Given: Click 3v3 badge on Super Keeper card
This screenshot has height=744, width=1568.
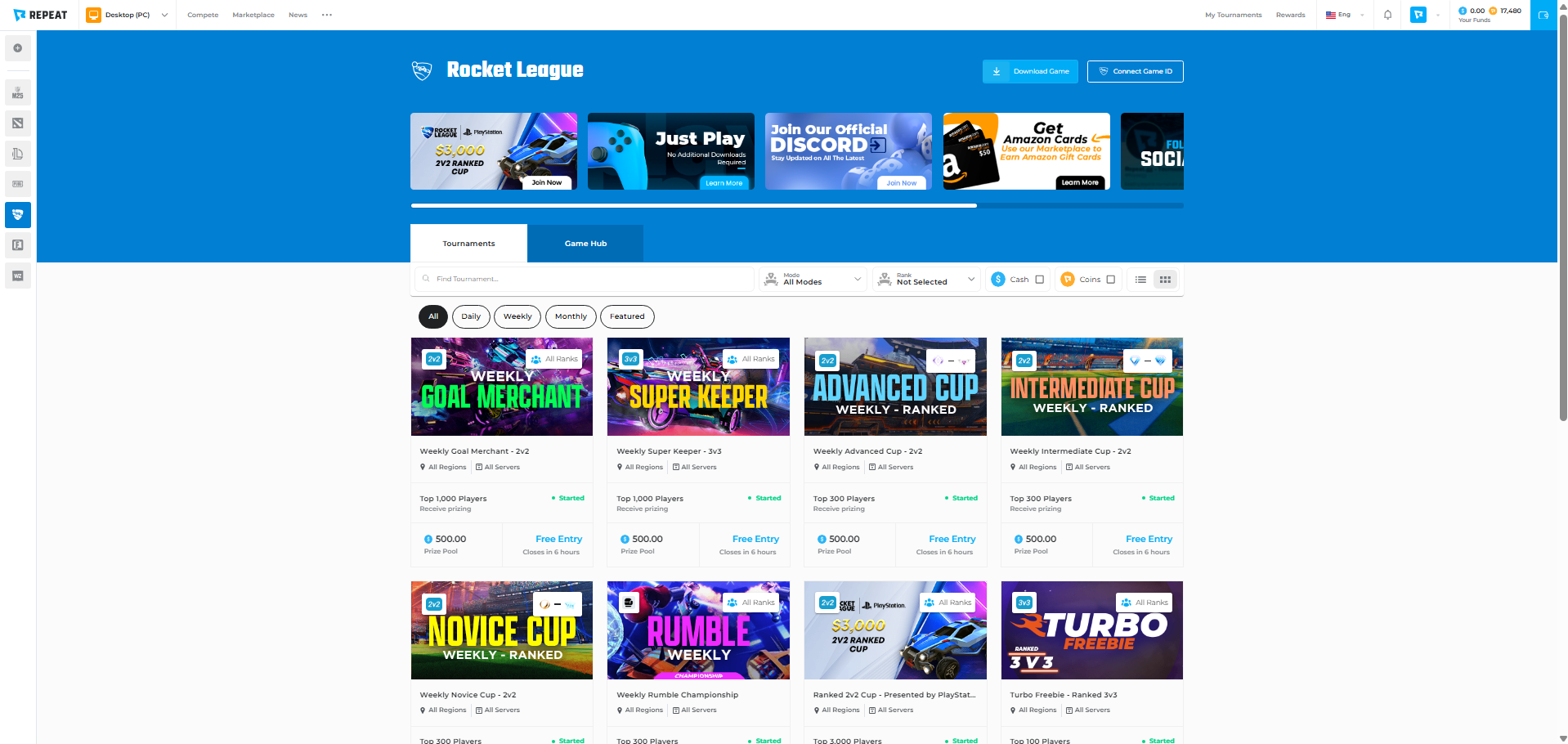Looking at the screenshot, I should click(630, 359).
